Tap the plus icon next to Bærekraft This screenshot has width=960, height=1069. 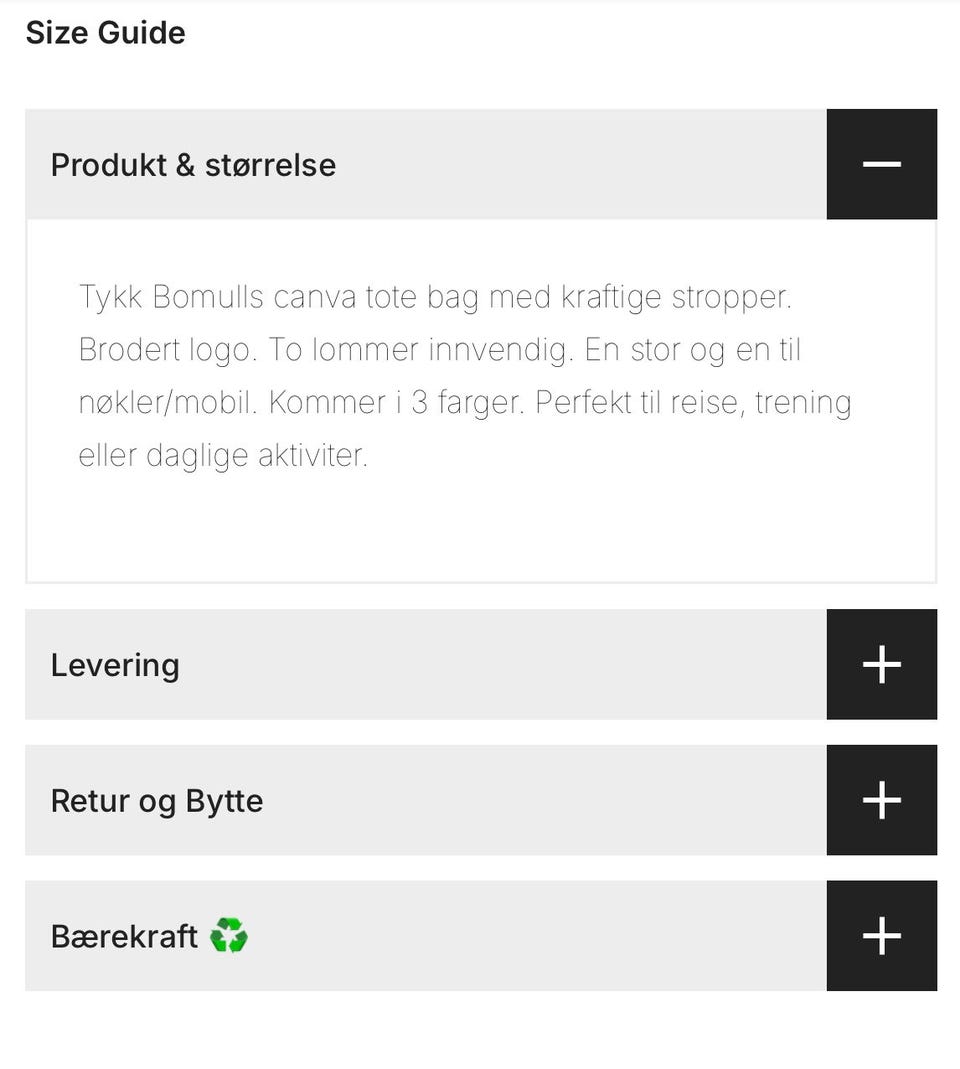(881, 936)
